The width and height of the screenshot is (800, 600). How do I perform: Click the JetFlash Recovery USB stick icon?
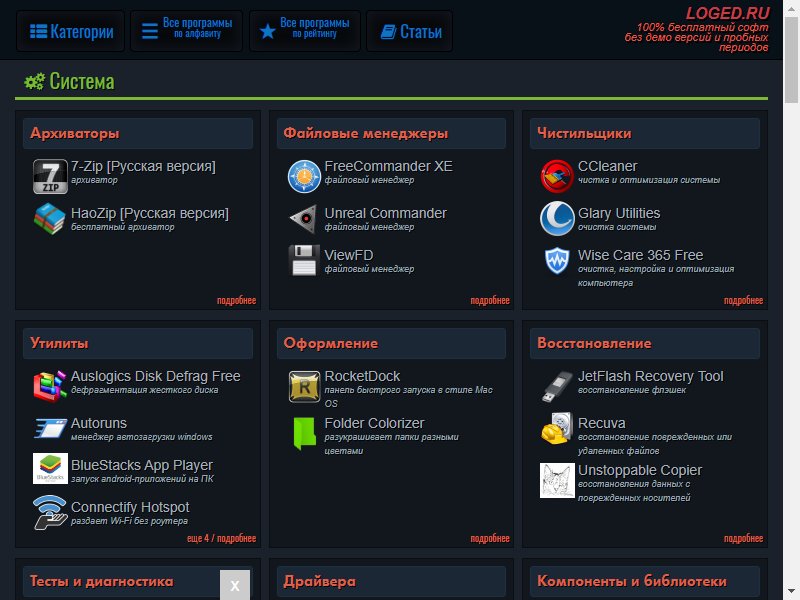(x=557, y=386)
